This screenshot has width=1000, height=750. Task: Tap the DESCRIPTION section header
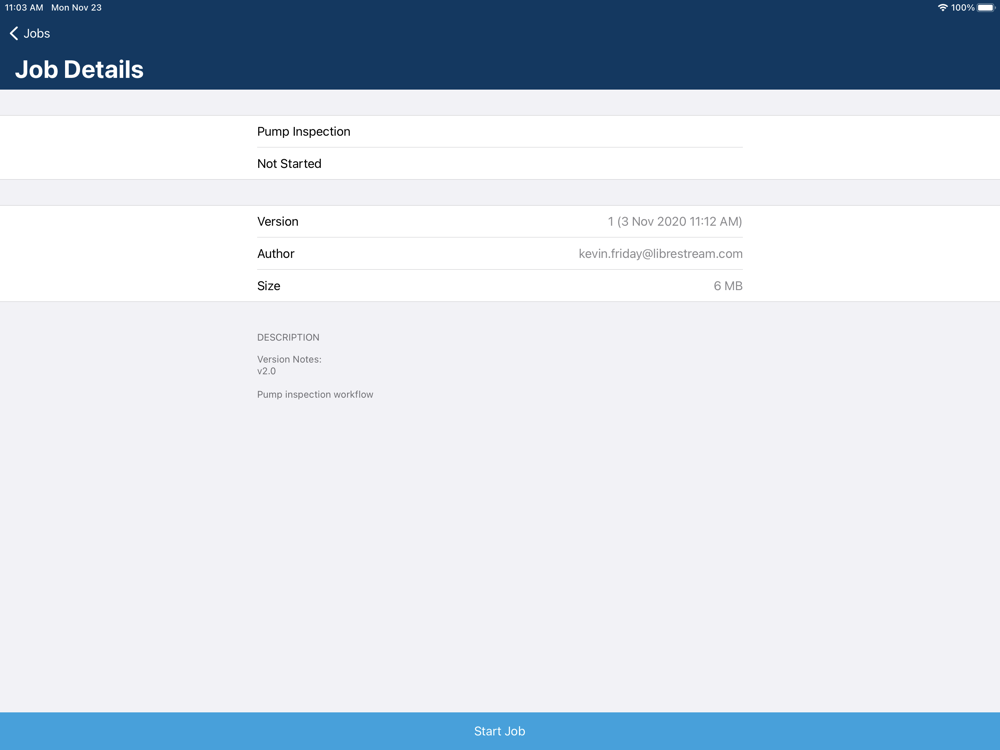coord(288,337)
